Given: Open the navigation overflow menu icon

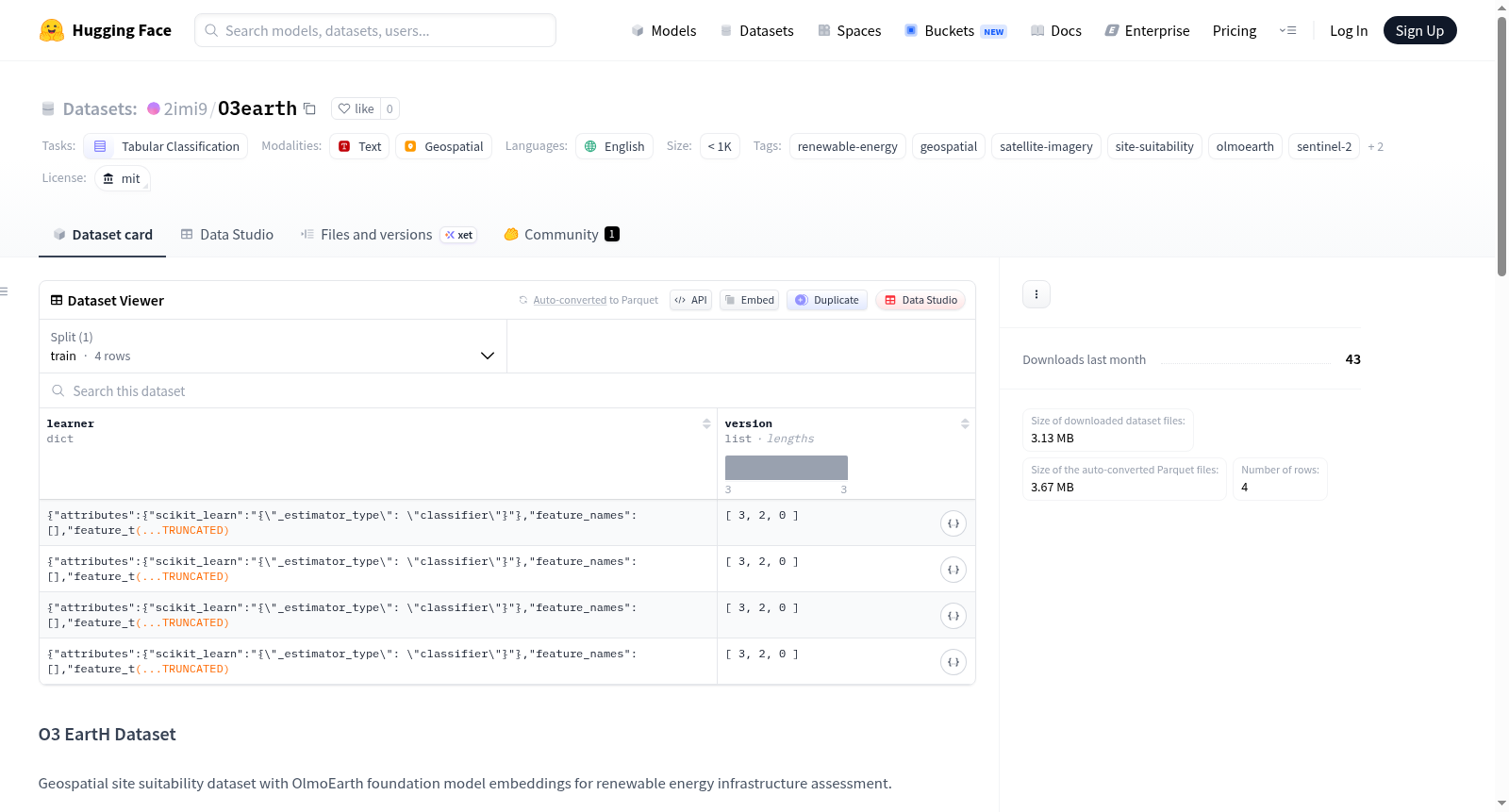Looking at the screenshot, I should click(x=1287, y=30).
